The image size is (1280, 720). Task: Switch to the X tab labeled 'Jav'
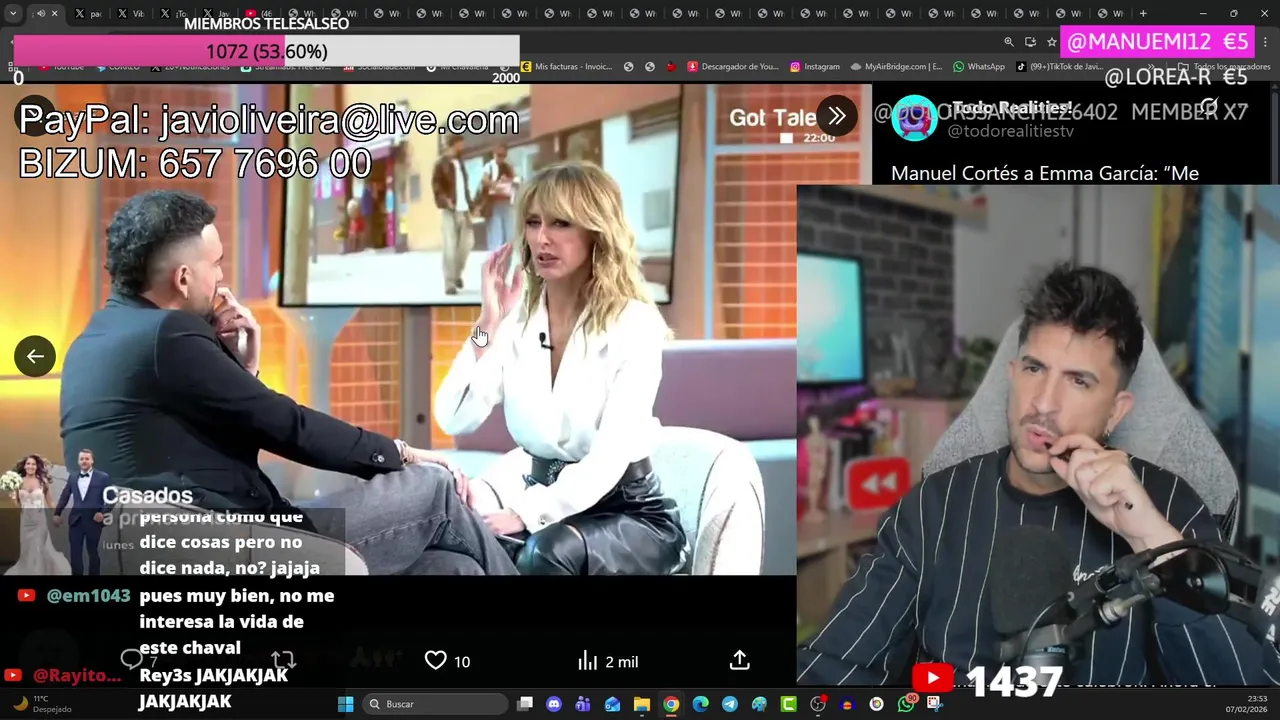click(x=217, y=13)
